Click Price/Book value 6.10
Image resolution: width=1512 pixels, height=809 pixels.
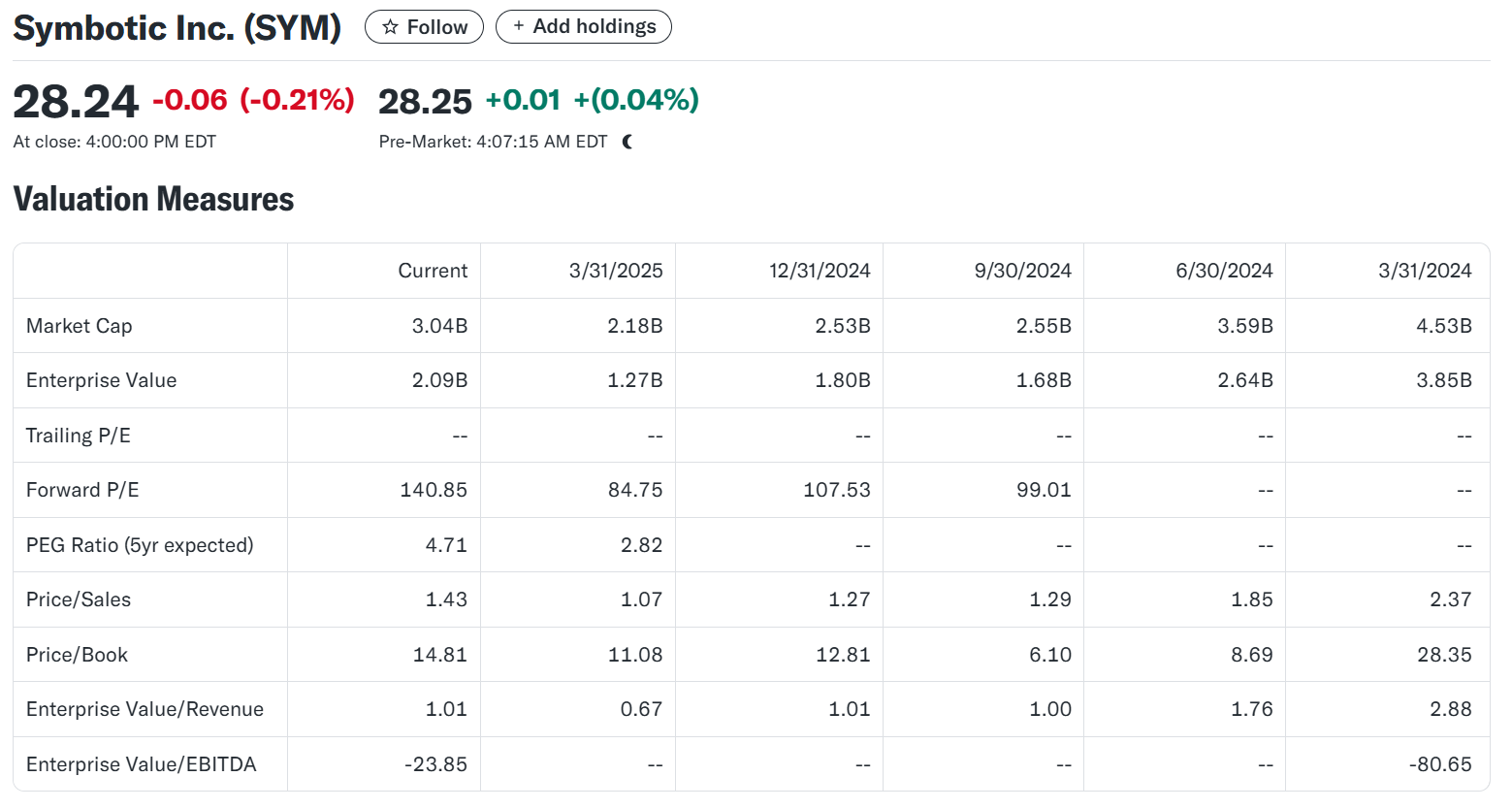point(1050,655)
